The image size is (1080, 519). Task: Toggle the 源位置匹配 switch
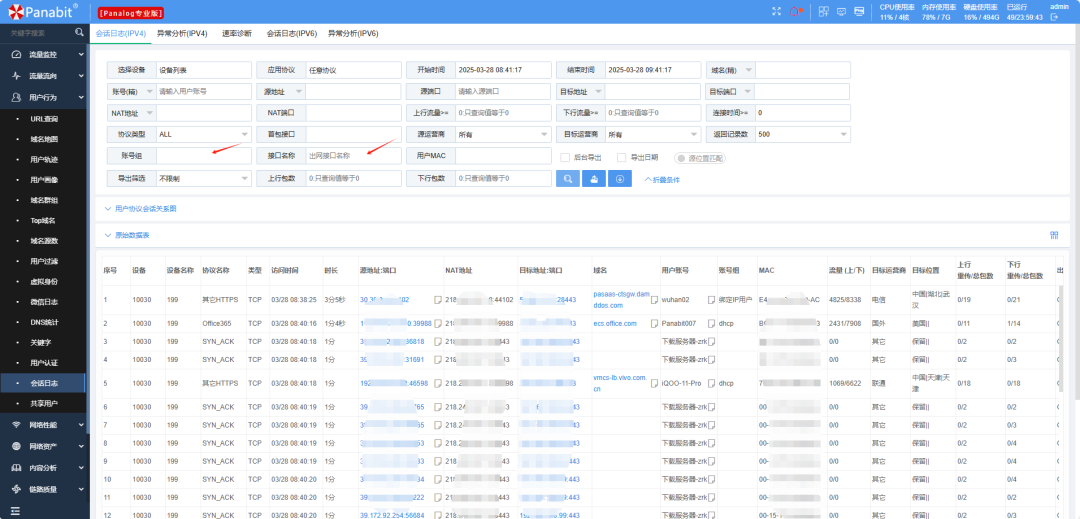(699, 158)
